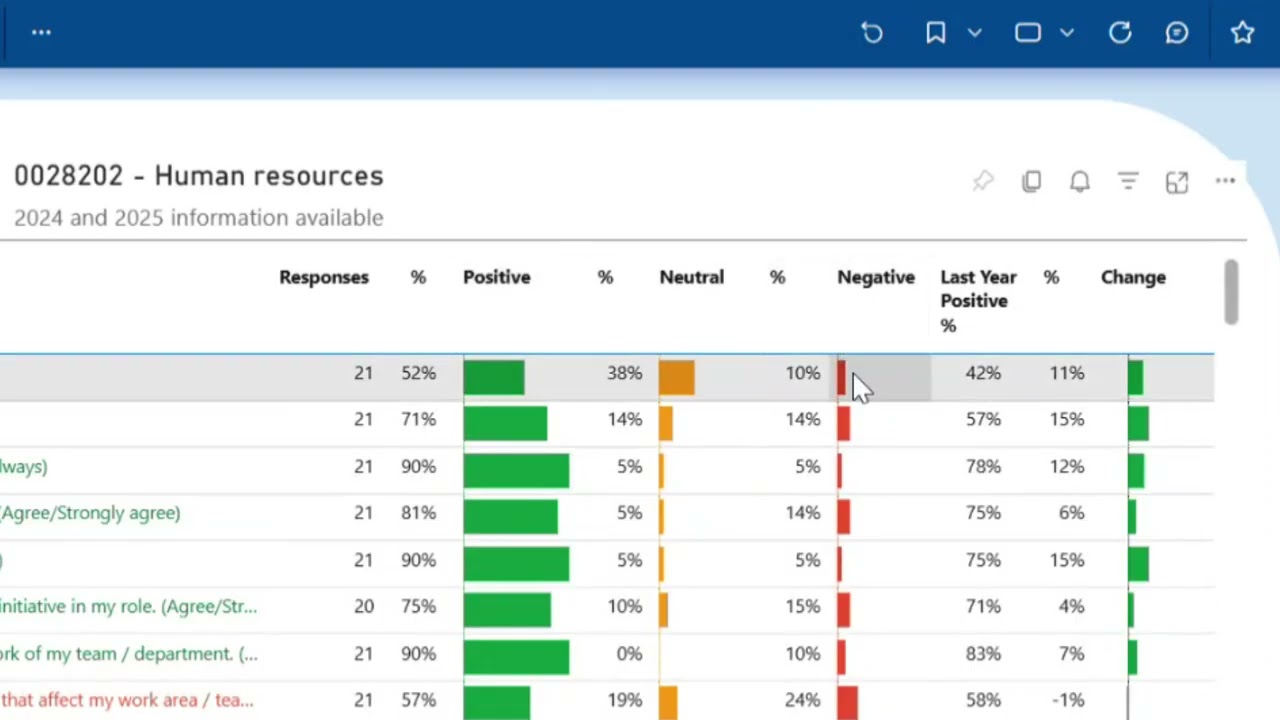
Task: Click the 'initiative in my role' row label
Action: 128,606
